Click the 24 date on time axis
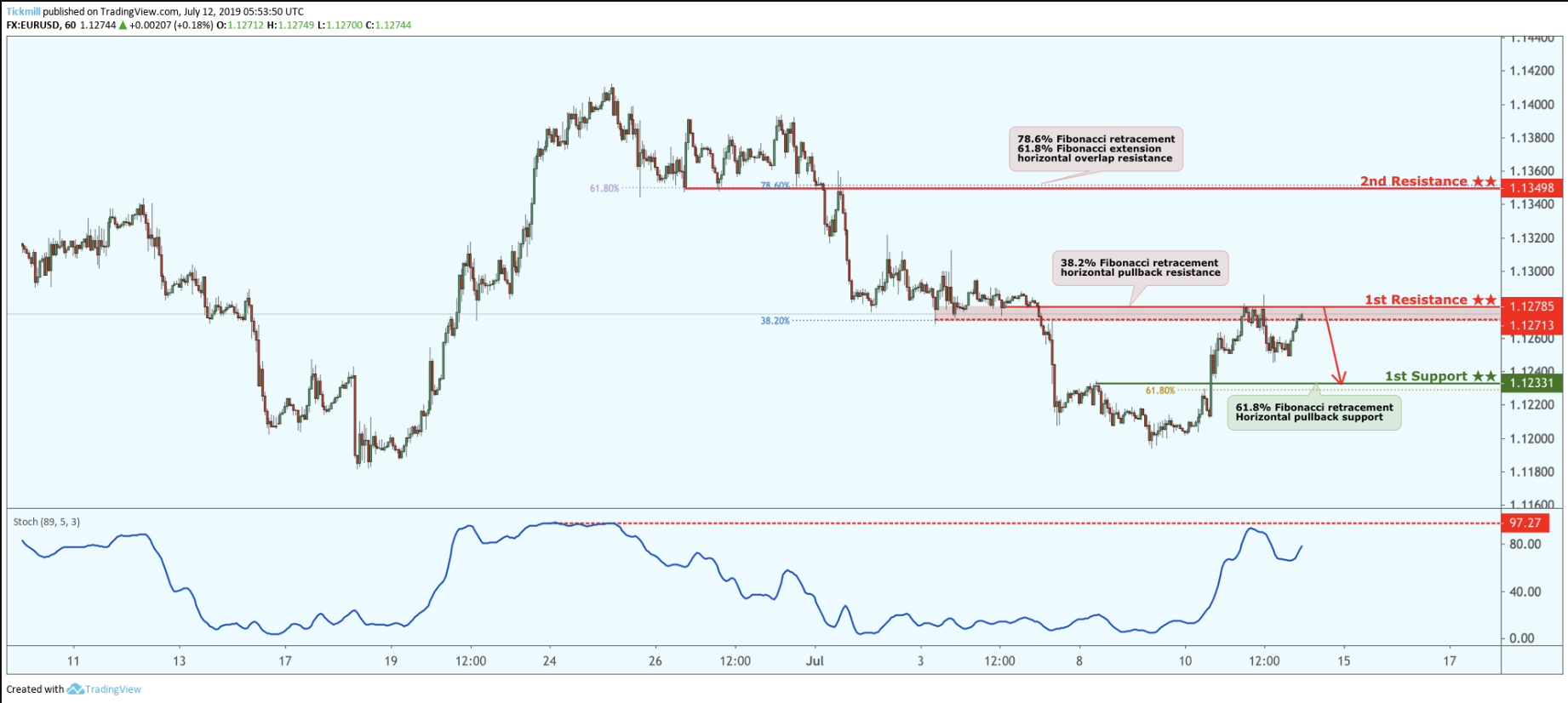This screenshot has width=1568, height=703. 550,661
